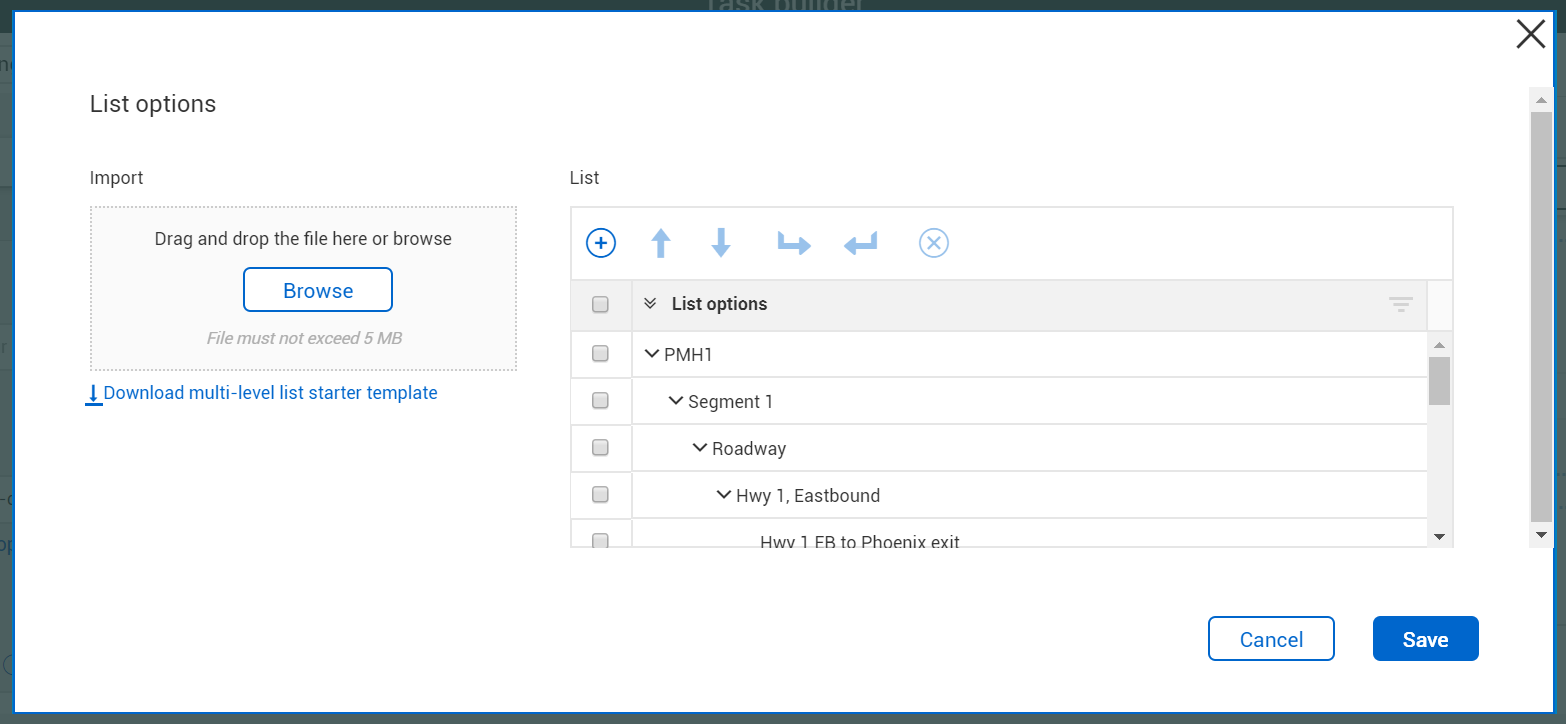1566x724 pixels.
Task: Delete the selected list option
Action: pos(933,242)
